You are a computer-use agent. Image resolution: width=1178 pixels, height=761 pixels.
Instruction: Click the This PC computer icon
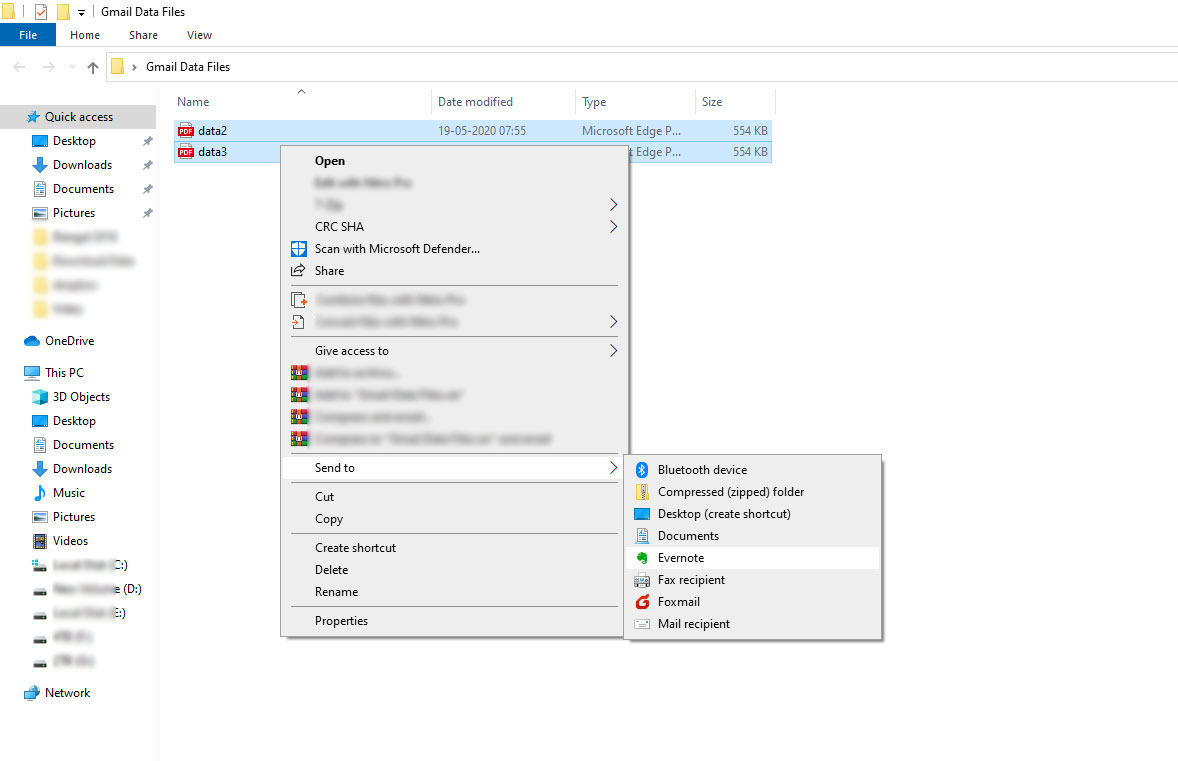pos(32,373)
